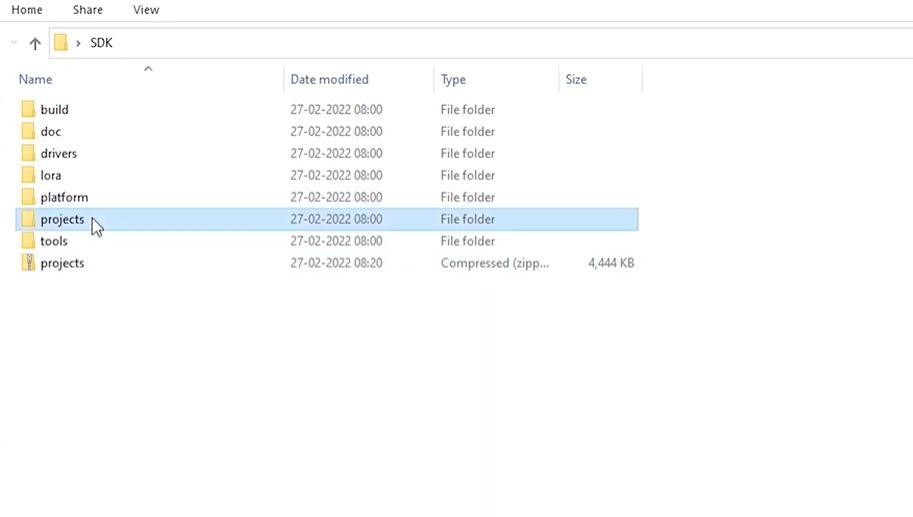Click the build folder name

coord(55,109)
